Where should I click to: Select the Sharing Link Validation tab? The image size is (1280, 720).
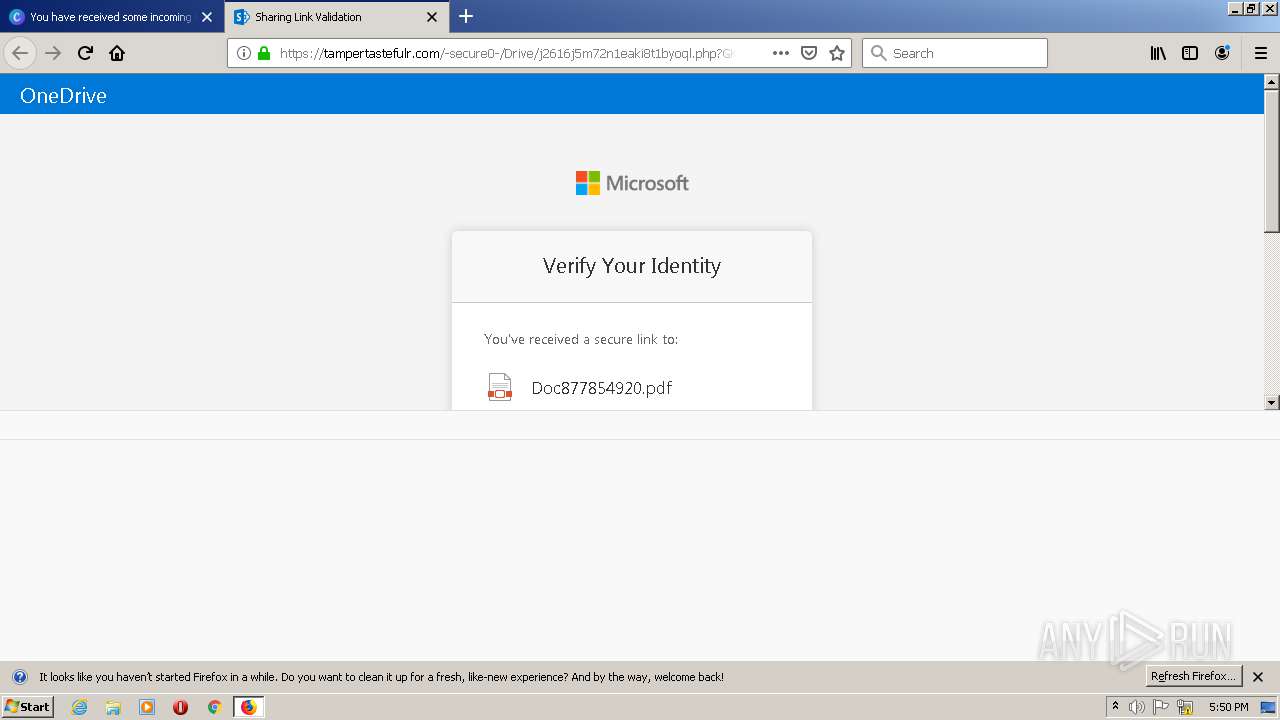click(x=337, y=17)
